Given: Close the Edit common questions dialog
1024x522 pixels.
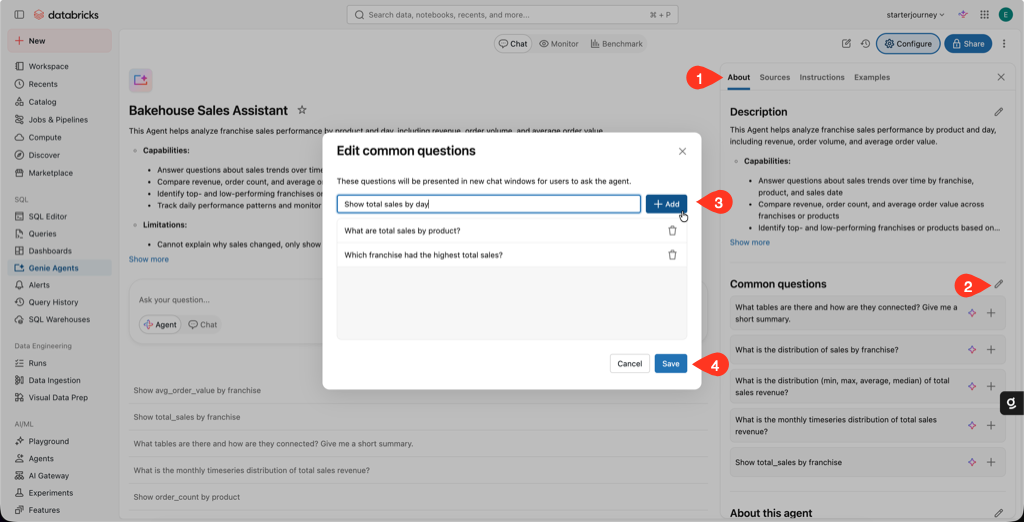Looking at the screenshot, I should [x=682, y=152].
